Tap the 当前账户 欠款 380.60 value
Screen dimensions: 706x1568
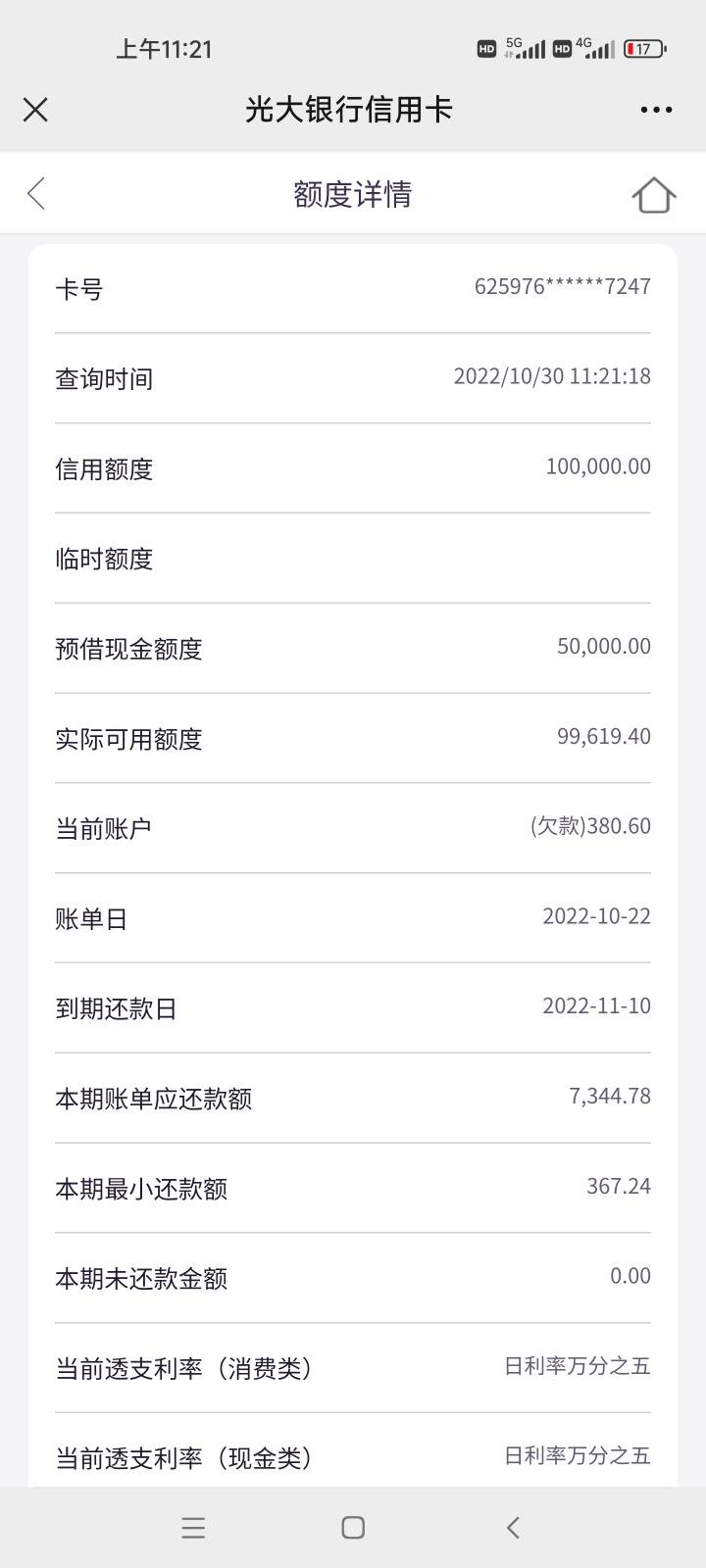click(590, 826)
